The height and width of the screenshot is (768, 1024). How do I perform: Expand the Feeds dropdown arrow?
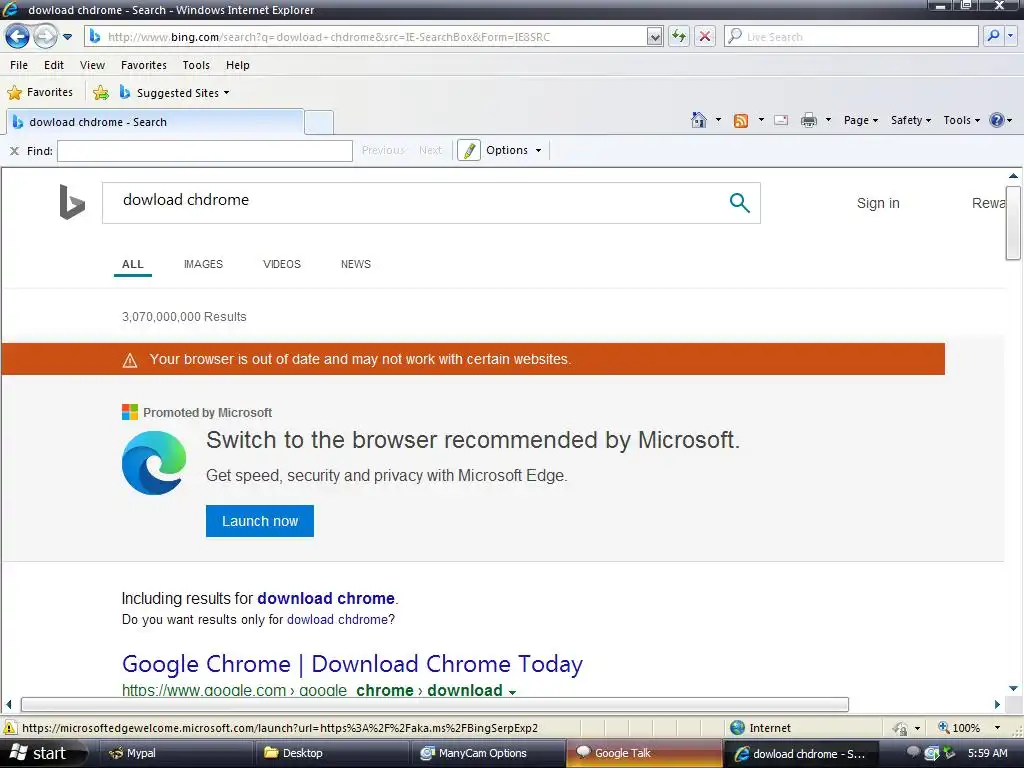[761, 120]
